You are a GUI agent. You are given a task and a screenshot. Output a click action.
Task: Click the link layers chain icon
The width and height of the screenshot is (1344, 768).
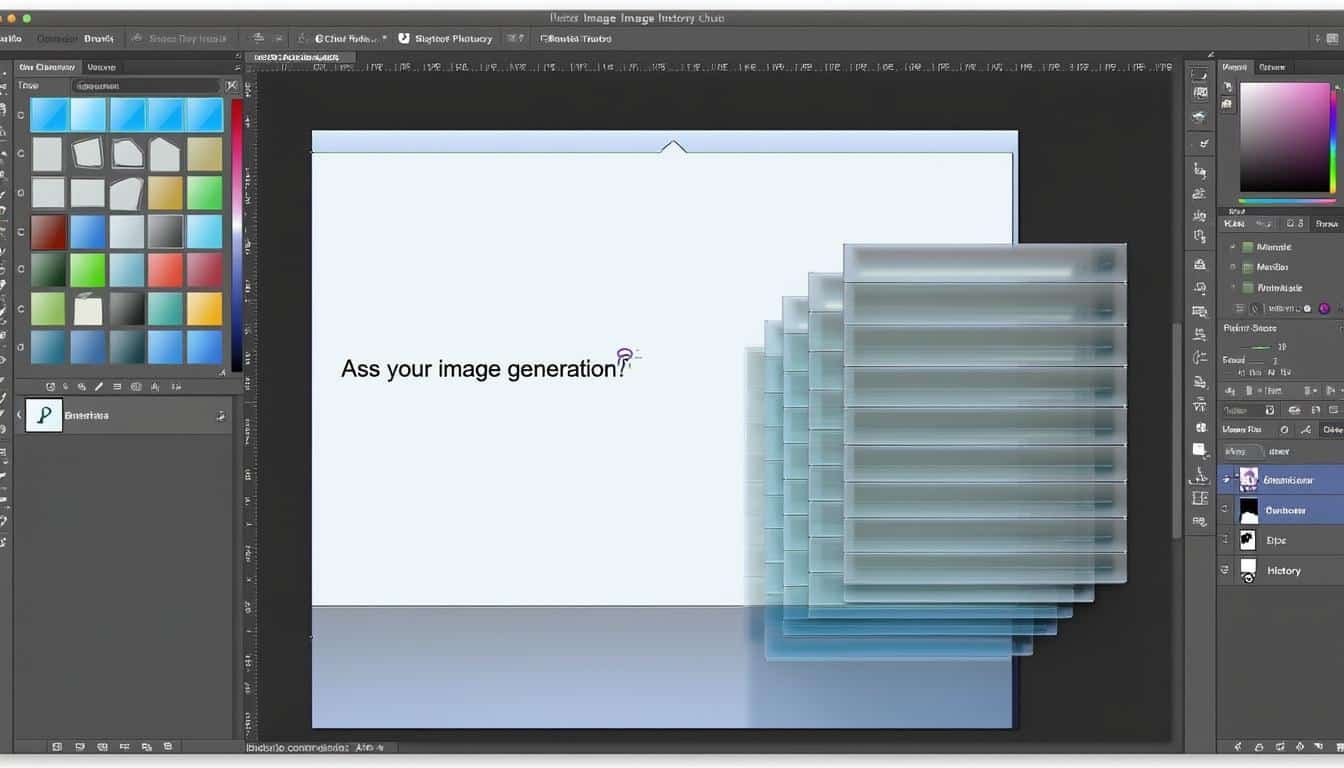[x=1238, y=746]
